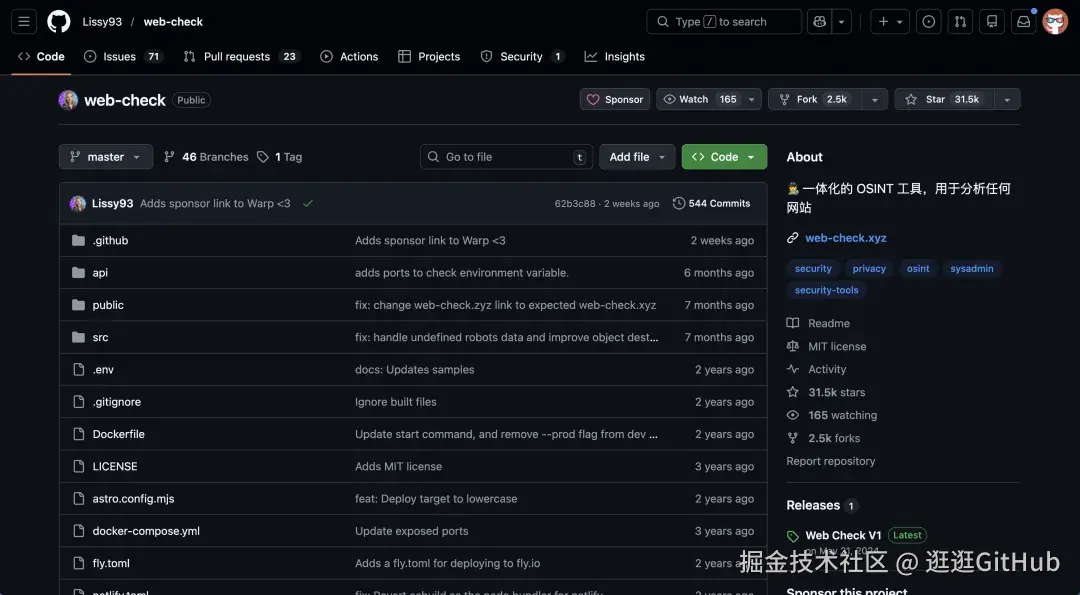Click the public folder icon

coord(79,305)
